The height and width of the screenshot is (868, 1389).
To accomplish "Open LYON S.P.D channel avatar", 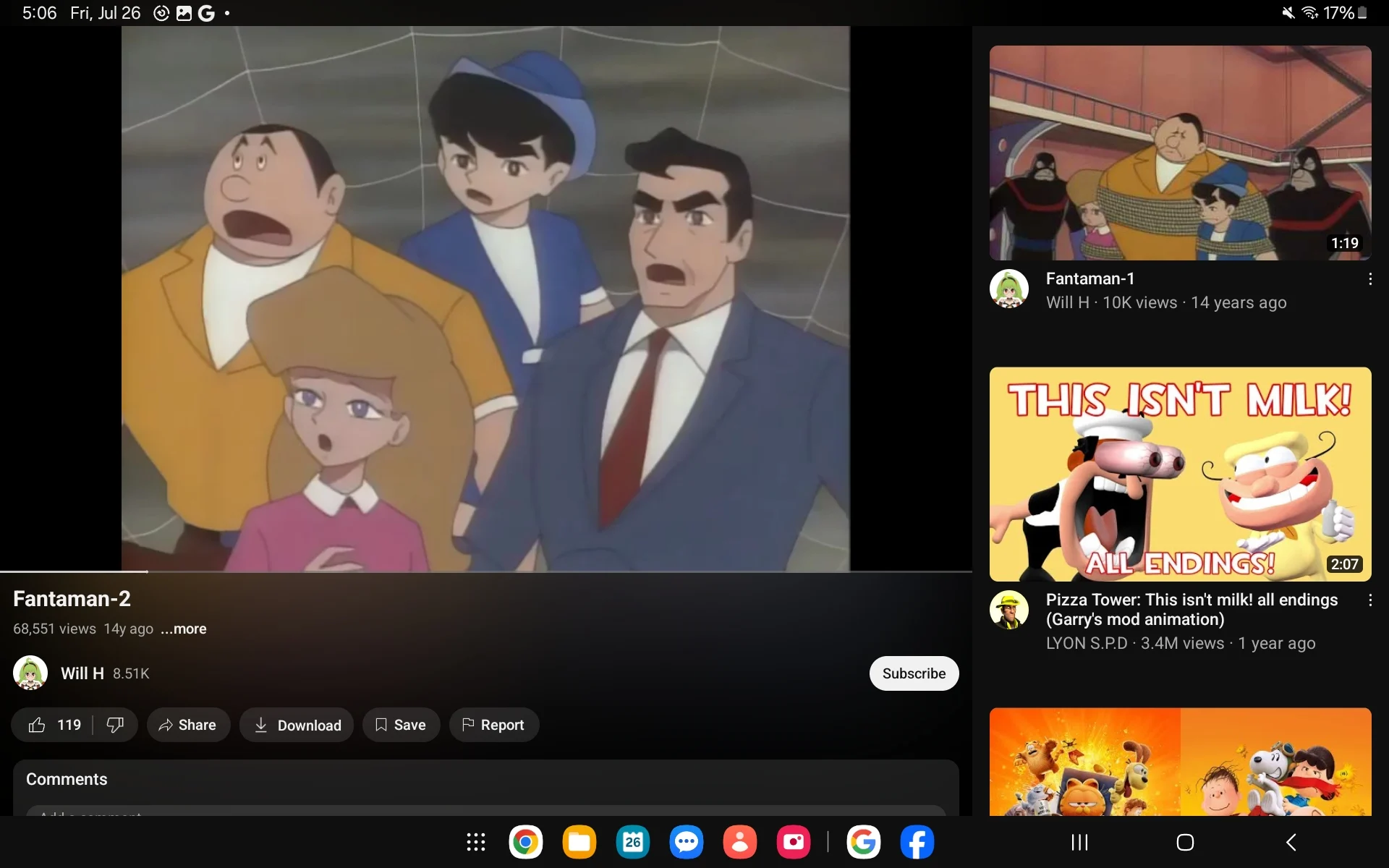I will (x=1008, y=610).
